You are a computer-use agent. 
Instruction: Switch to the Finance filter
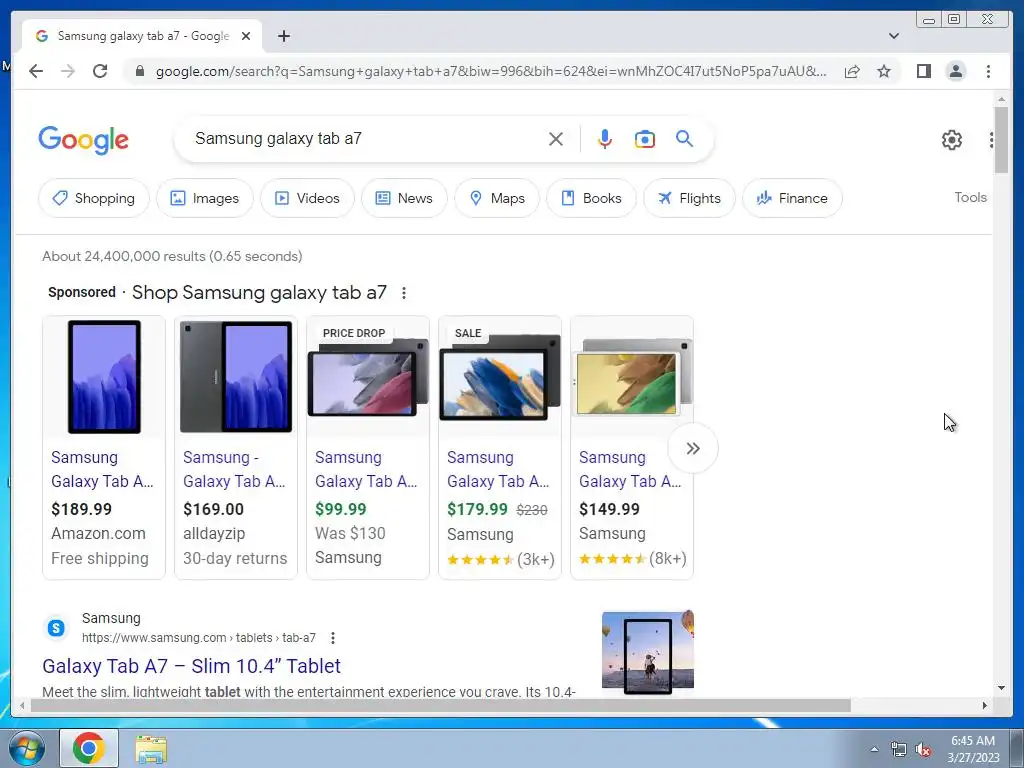coord(792,198)
